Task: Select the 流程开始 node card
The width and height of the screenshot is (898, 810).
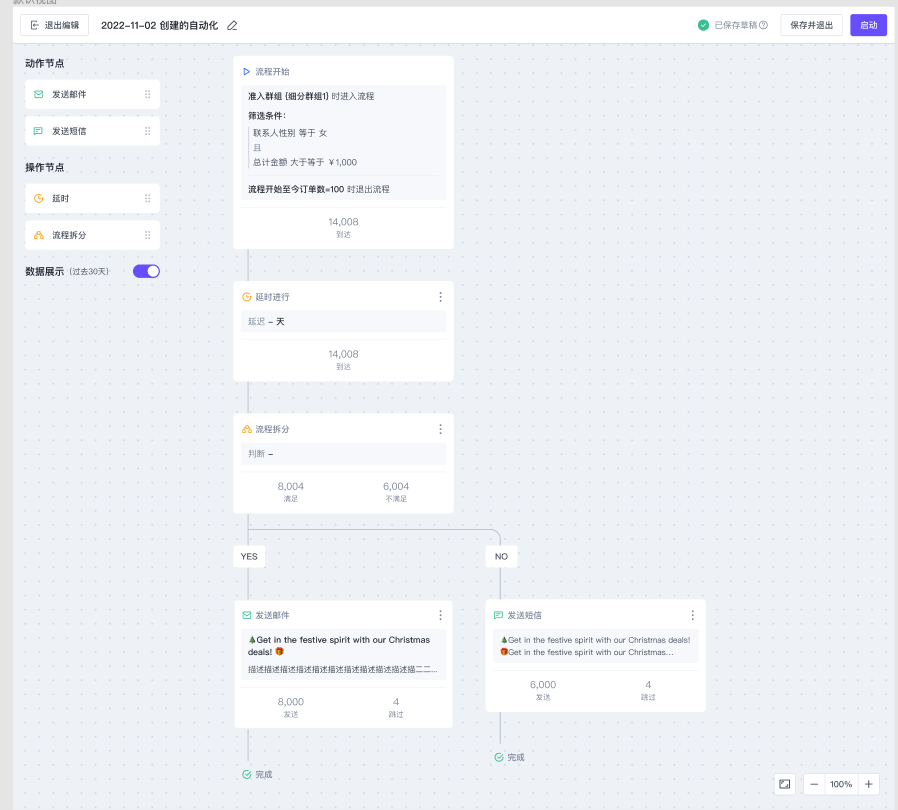Action: (x=343, y=150)
